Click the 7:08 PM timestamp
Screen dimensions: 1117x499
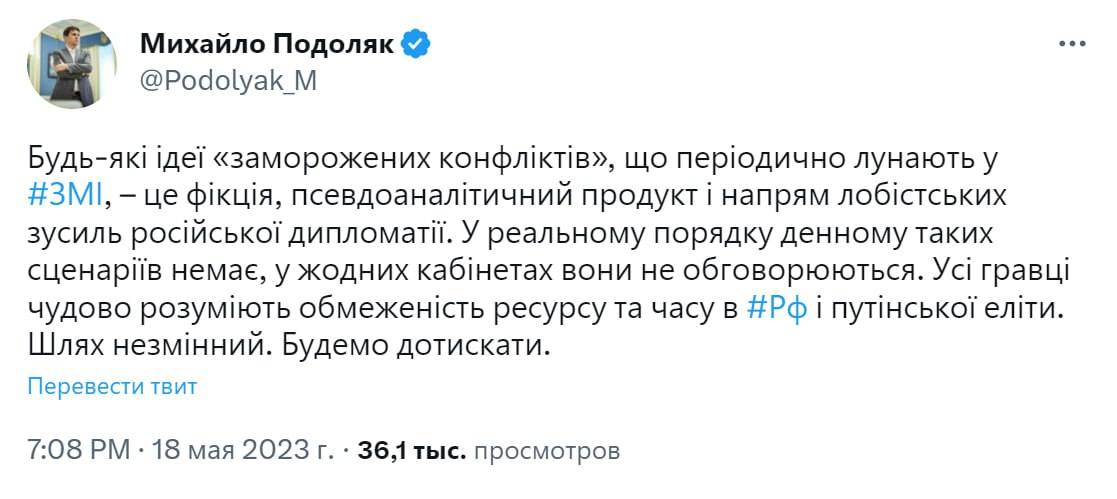pyautogui.click(x=79, y=451)
